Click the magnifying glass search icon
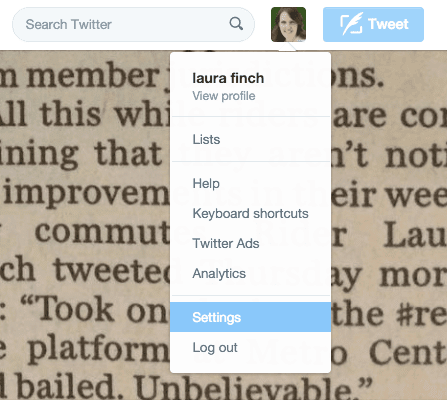The width and height of the screenshot is (447, 400). pos(236,24)
